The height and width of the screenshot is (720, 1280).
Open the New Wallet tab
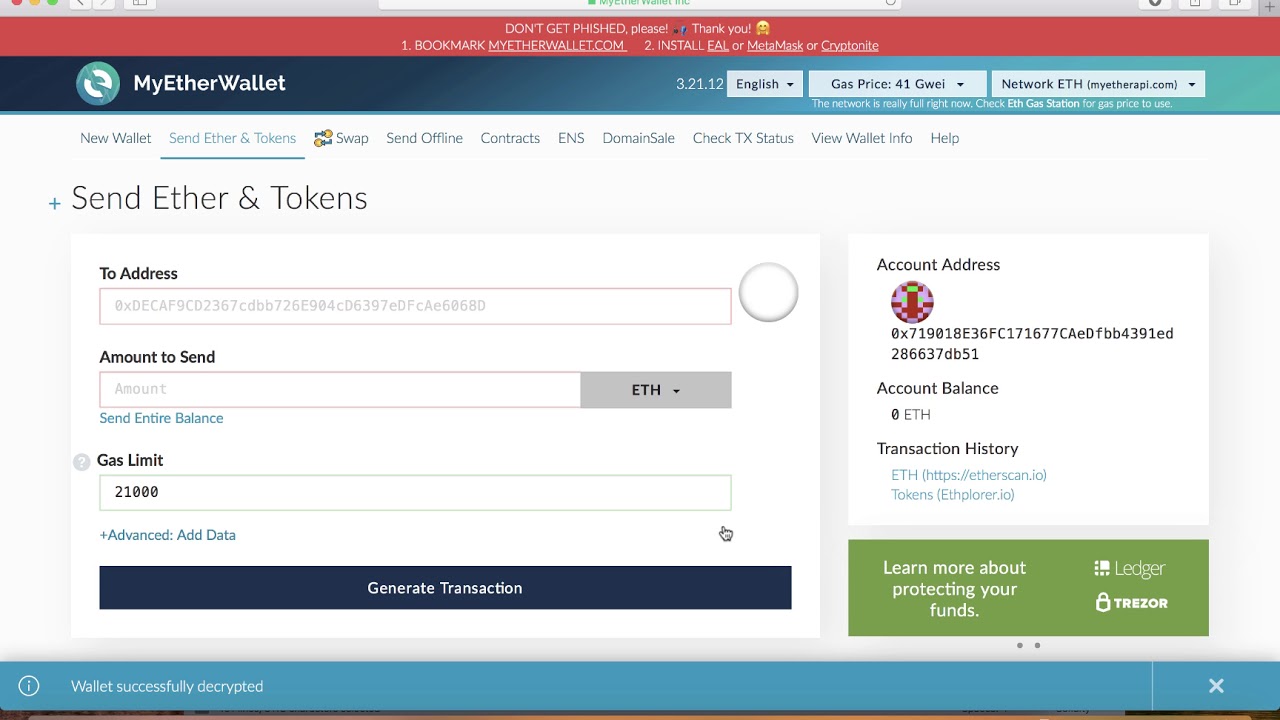point(115,138)
